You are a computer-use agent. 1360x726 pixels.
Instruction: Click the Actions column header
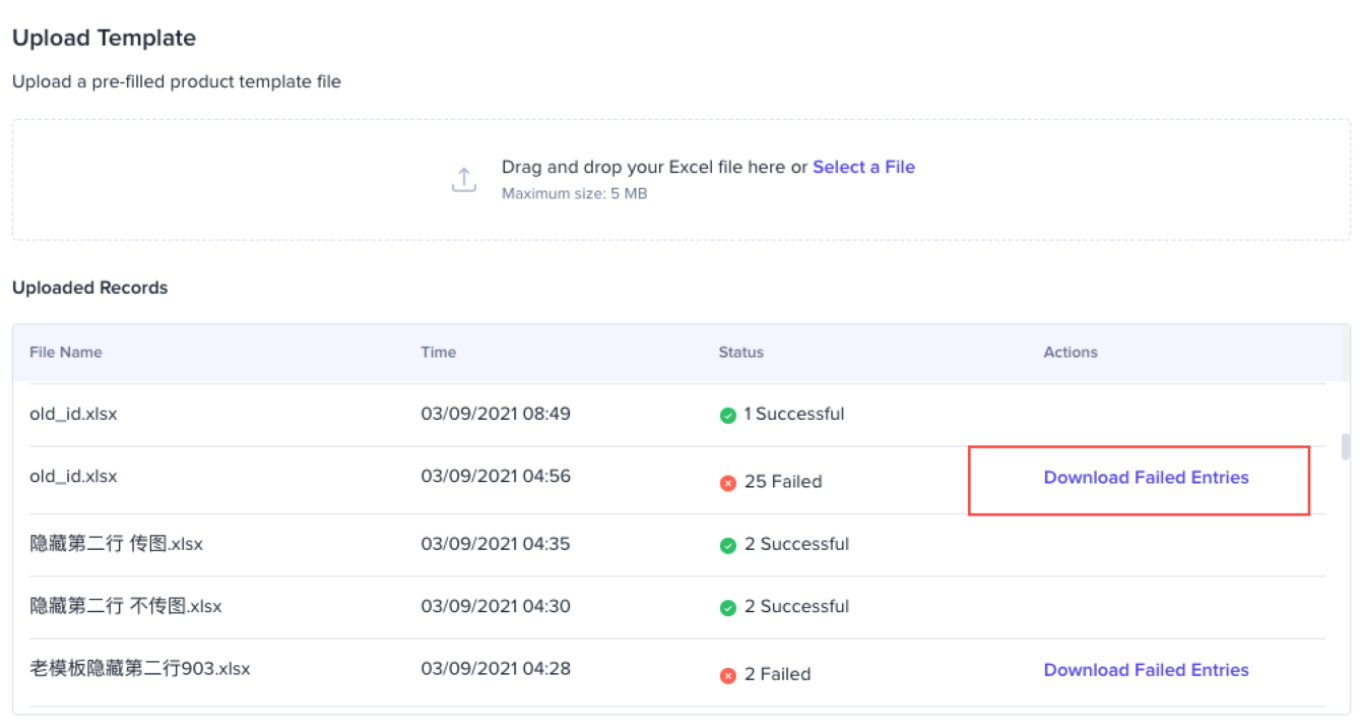[x=1071, y=352]
